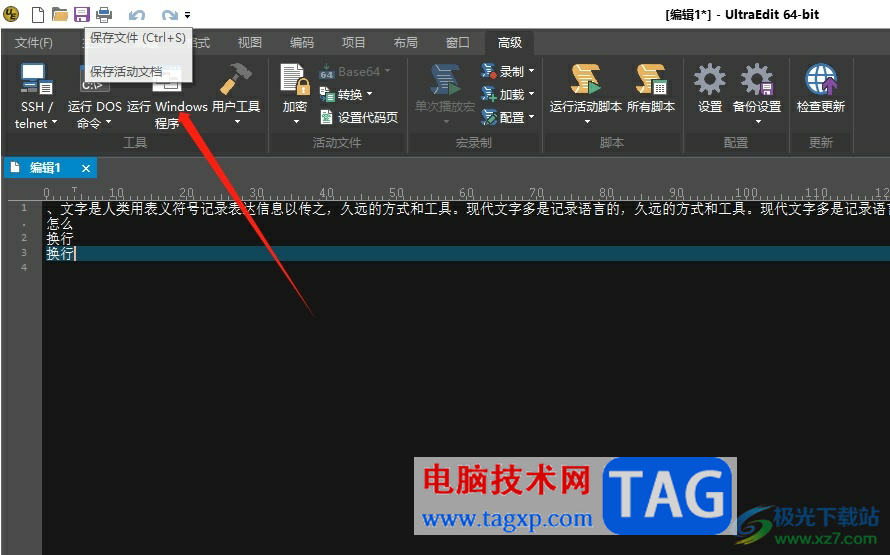The image size is (890, 555).
Task: Click the column ruler above the editor
Action: [x=465, y=192]
